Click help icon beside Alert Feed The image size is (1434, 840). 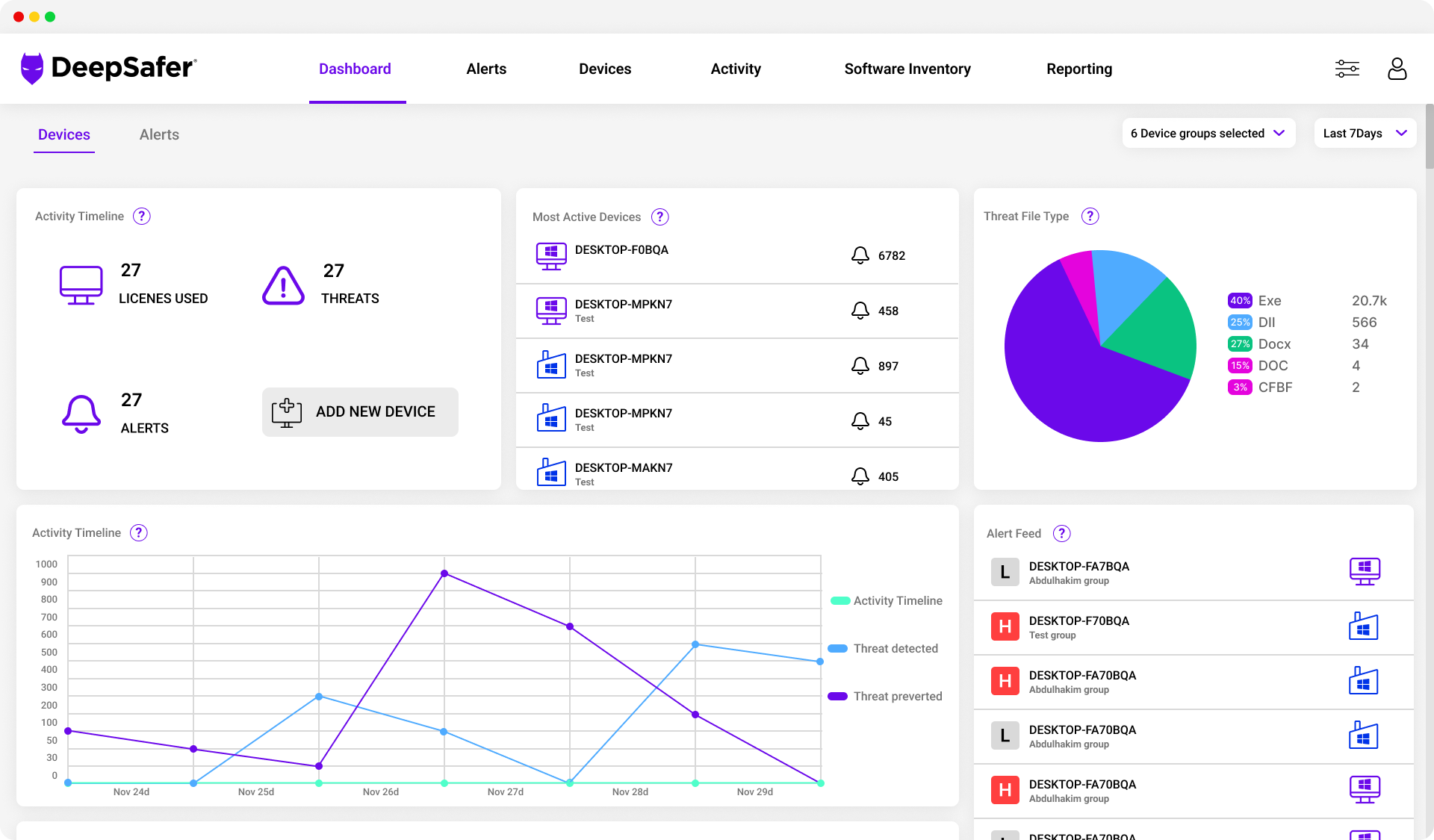pos(1061,533)
